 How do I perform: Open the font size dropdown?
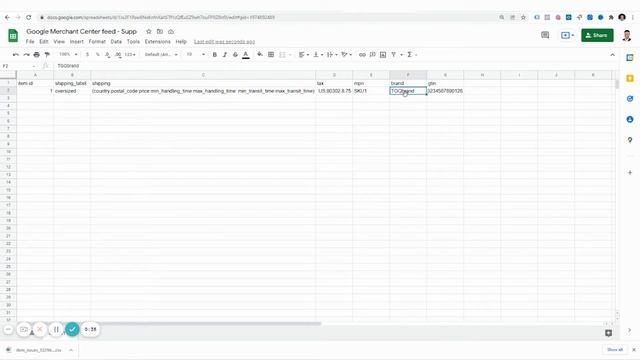[196, 55]
